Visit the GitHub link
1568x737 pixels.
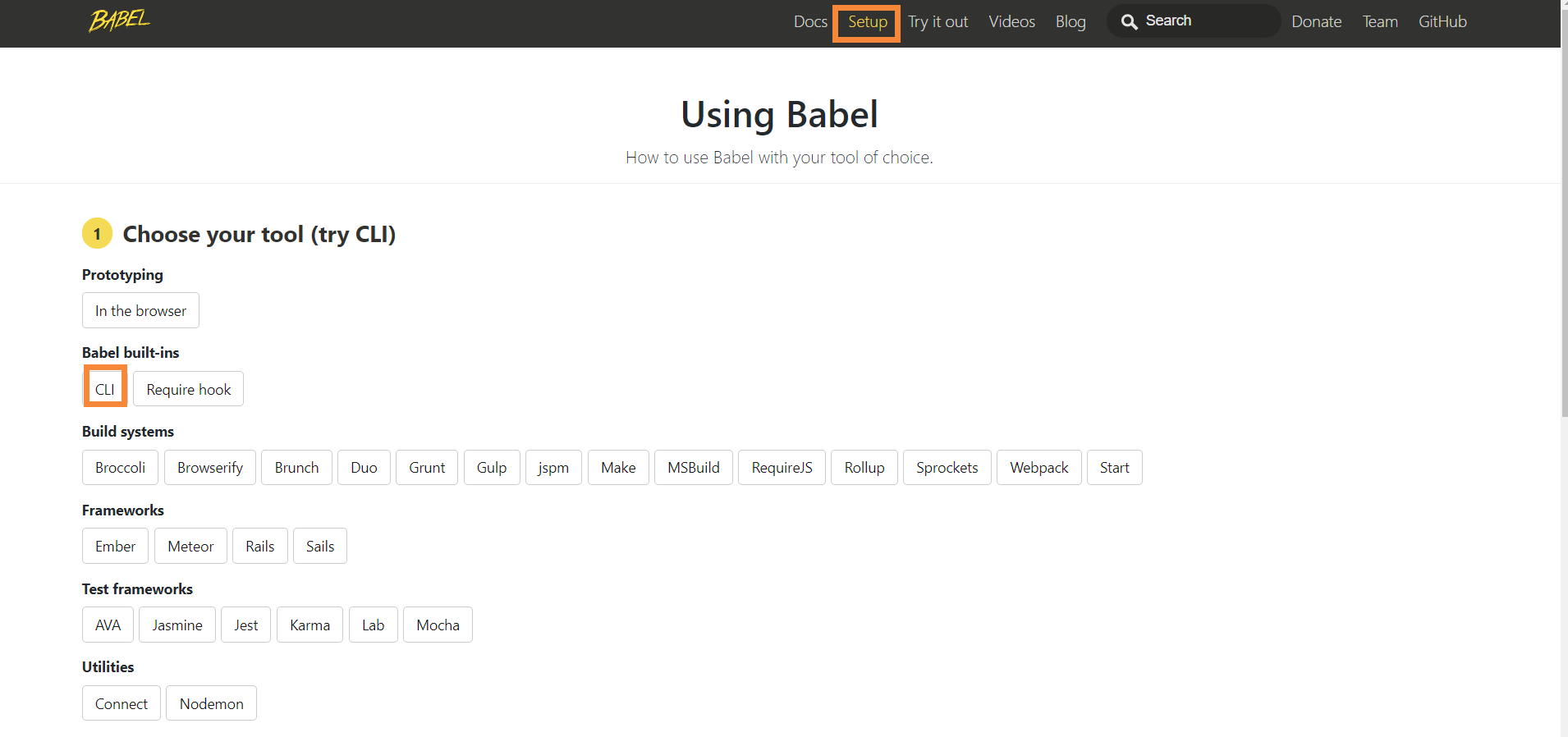pos(1442,22)
